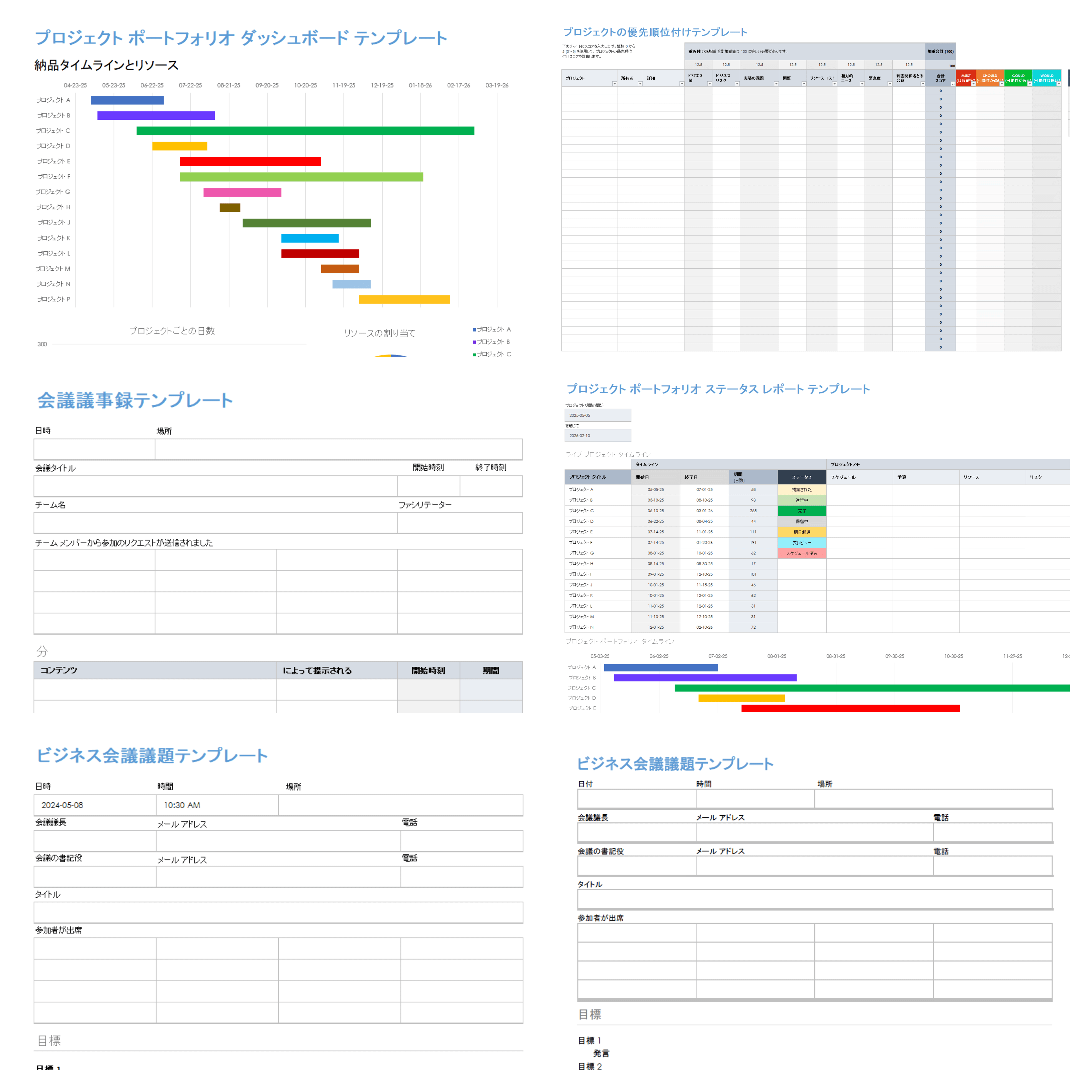
Task: Open the ビジネス会議議題 template title above the 日時 field
Action: tap(152, 755)
